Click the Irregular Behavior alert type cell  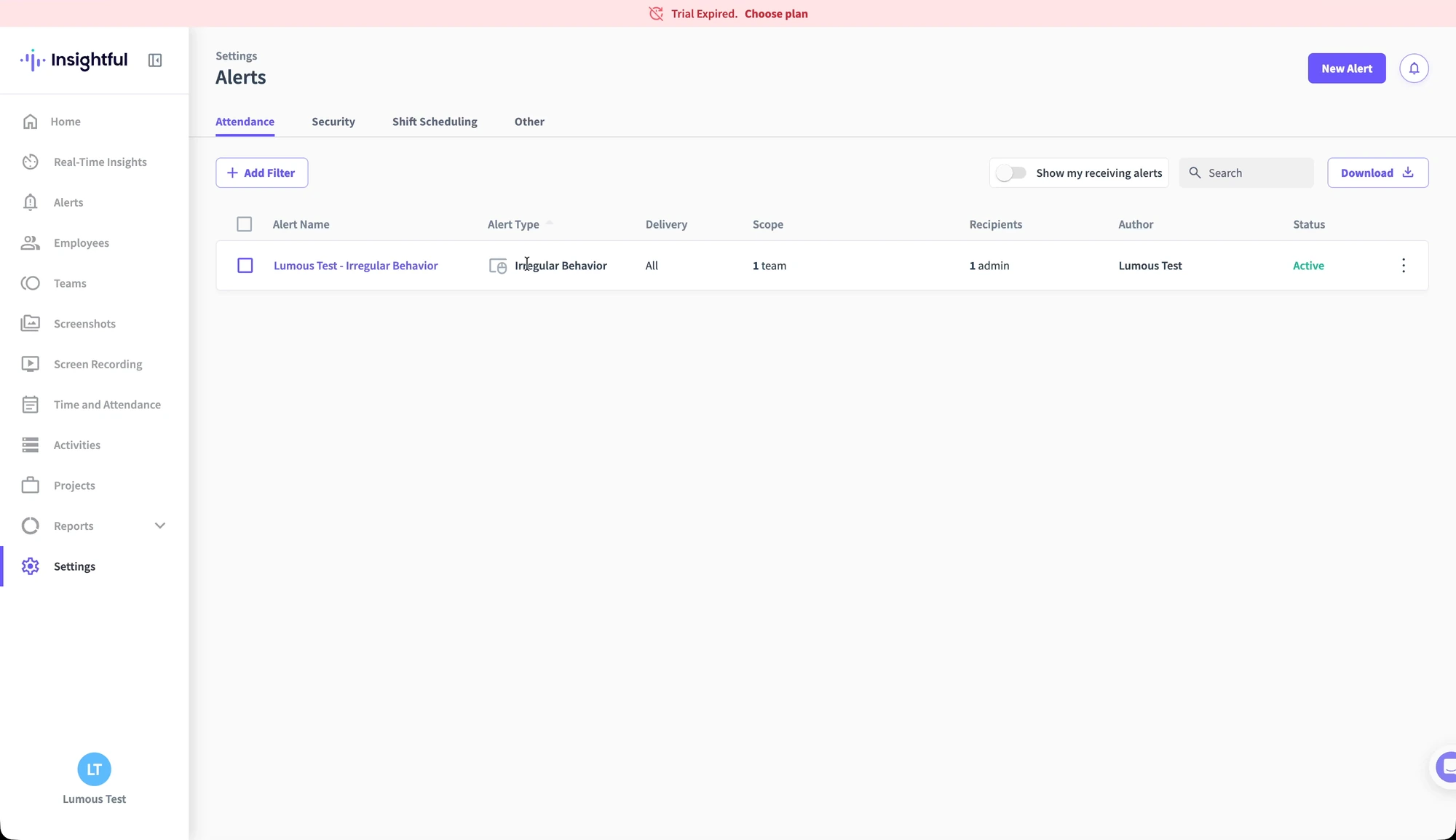[548, 266]
